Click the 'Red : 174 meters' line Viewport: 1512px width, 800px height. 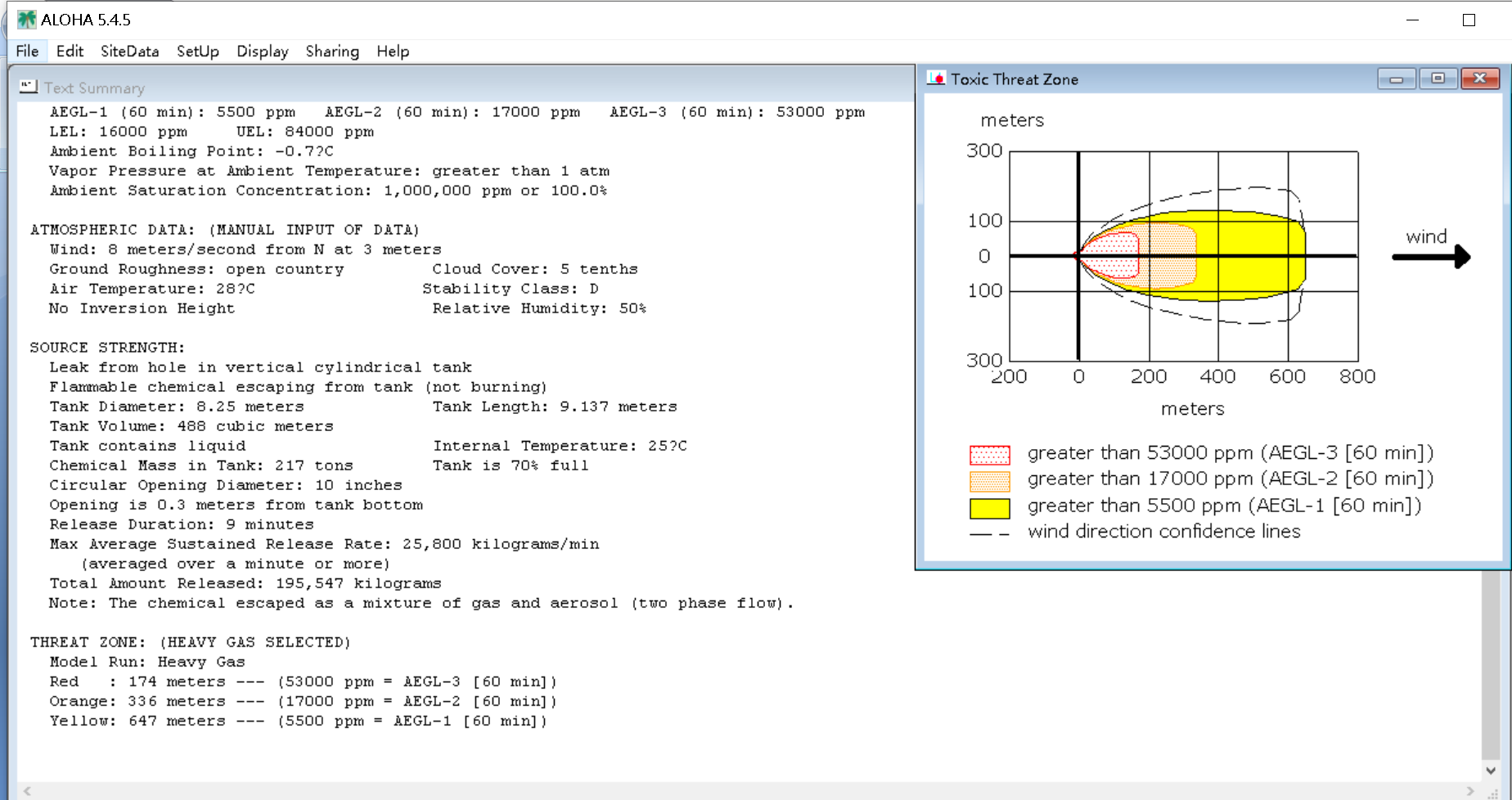point(304,681)
